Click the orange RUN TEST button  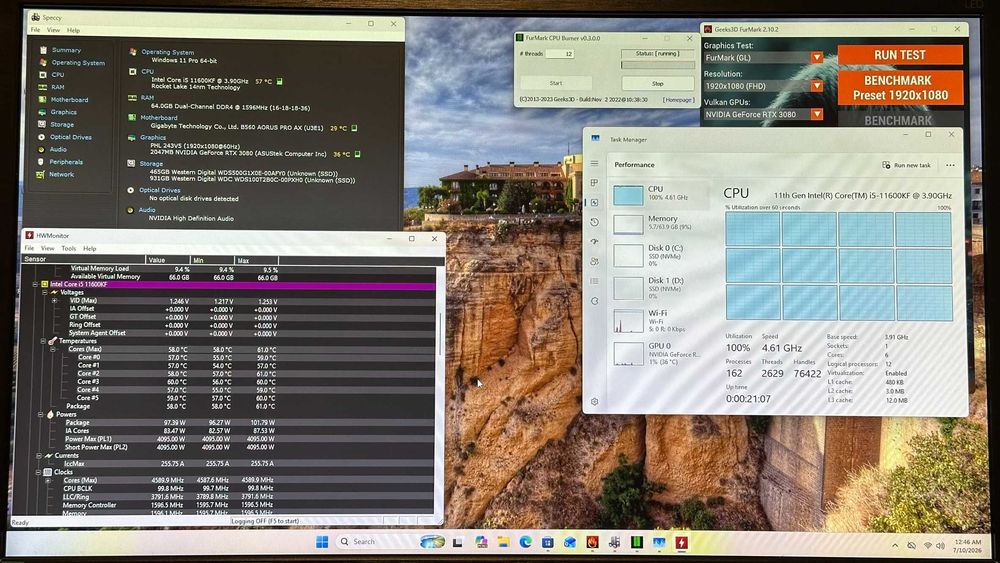(x=900, y=55)
